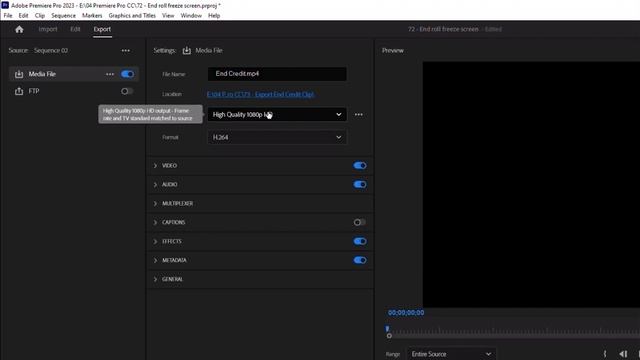Viewport: 640px width, 360px height.
Task: Select the Media File destination row
Action: coord(74,74)
